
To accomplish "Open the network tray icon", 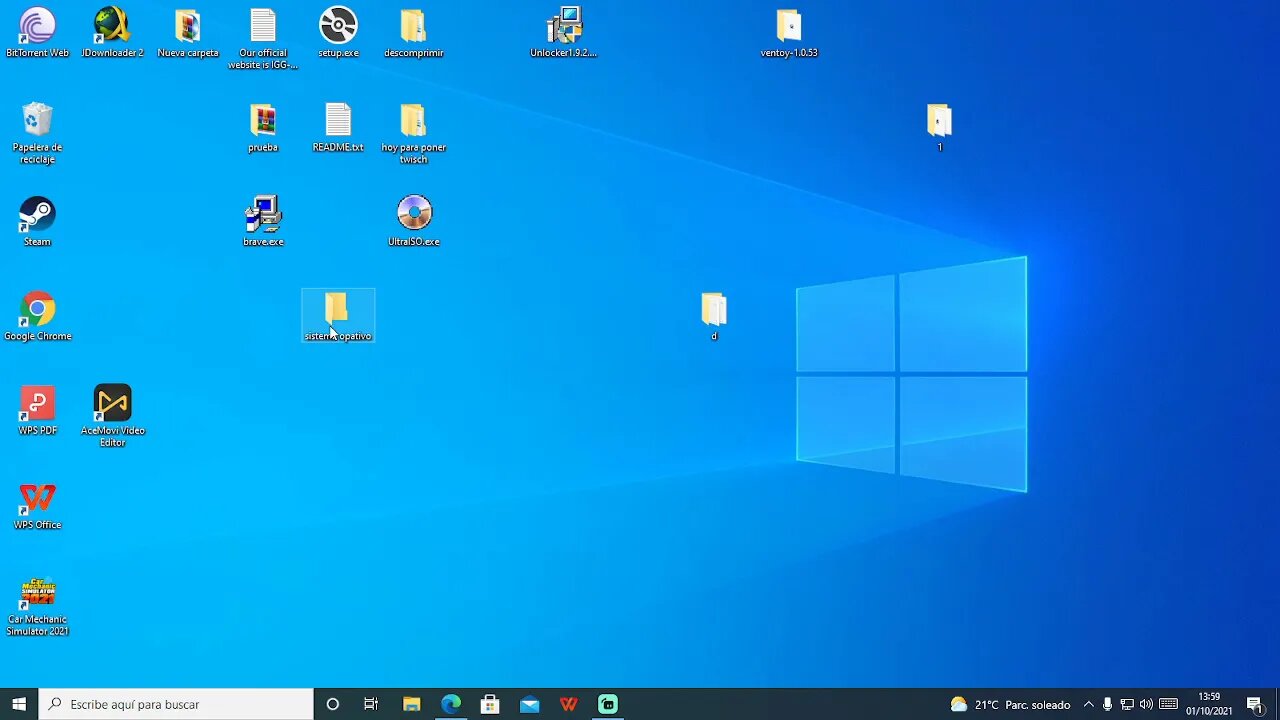I will [x=1127, y=704].
